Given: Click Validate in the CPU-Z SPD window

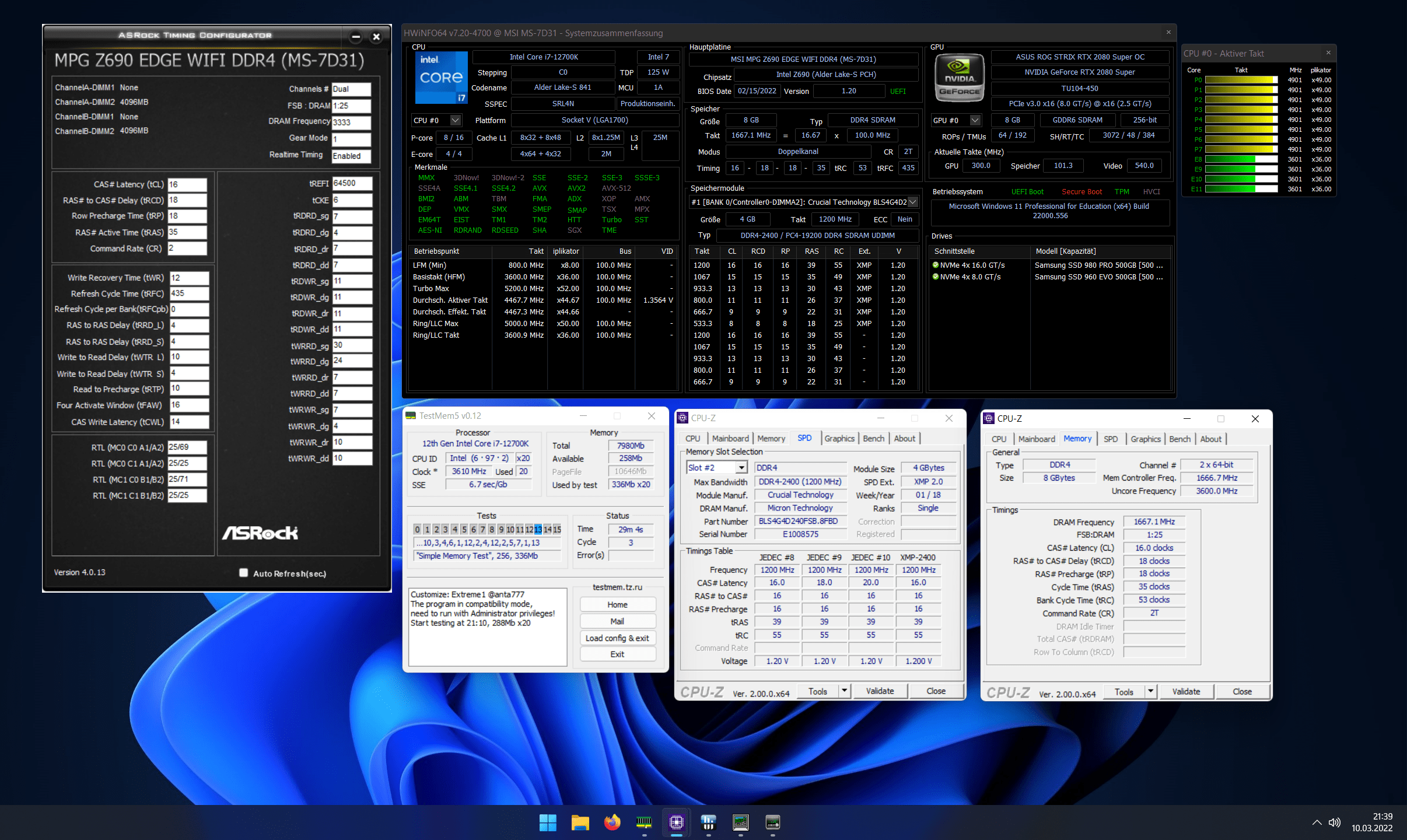Looking at the screenshot, I should tap(880, 691).
